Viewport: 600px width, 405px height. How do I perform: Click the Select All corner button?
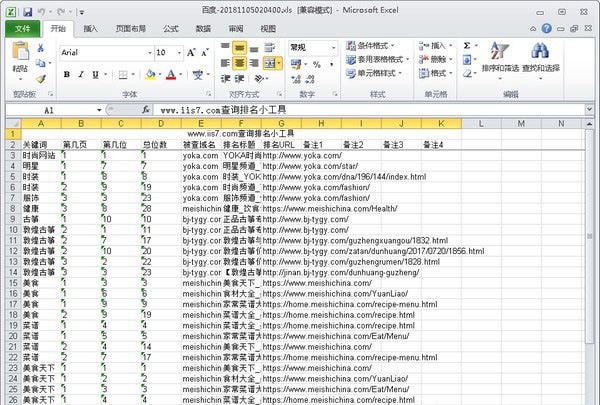pos(13,124)
